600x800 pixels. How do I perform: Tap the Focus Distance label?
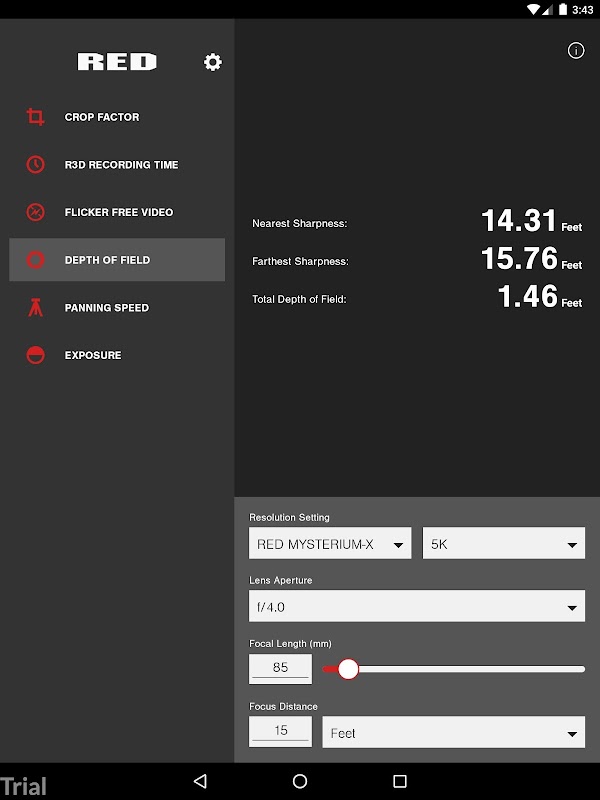[283, 707]
